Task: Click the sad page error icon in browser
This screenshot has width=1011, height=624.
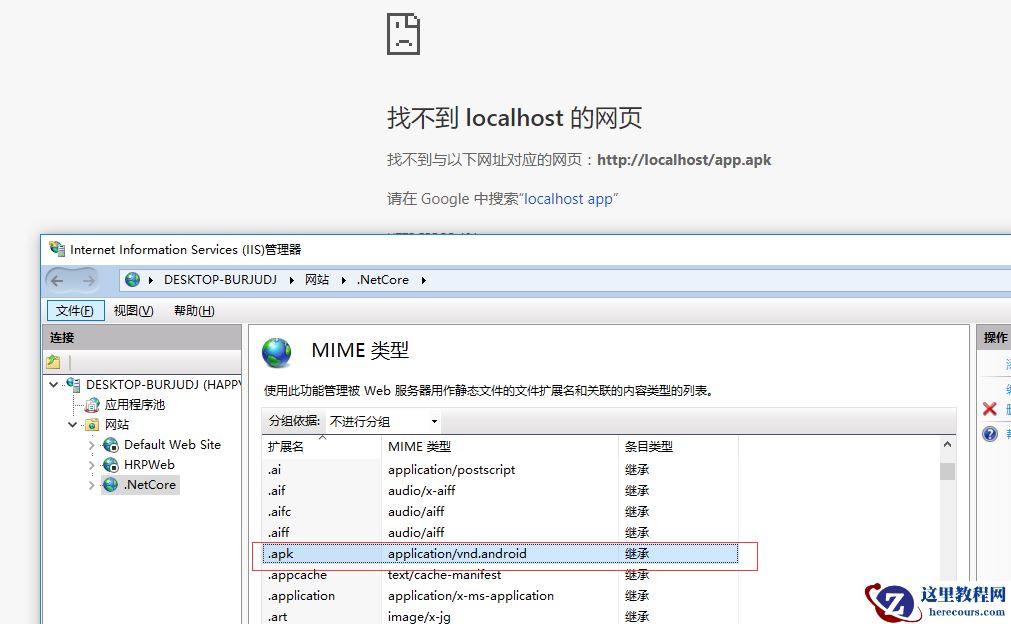Action: (404, 34)
